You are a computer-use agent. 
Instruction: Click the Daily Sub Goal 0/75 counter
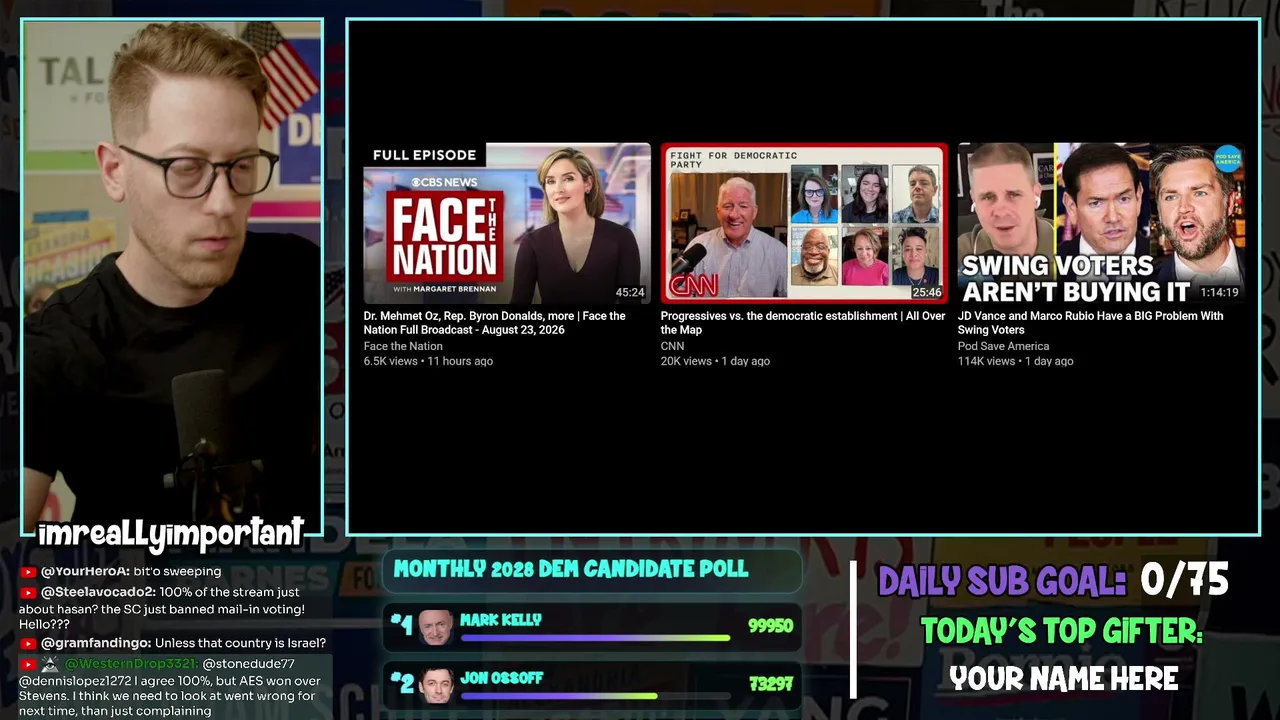pos(1053,581)
